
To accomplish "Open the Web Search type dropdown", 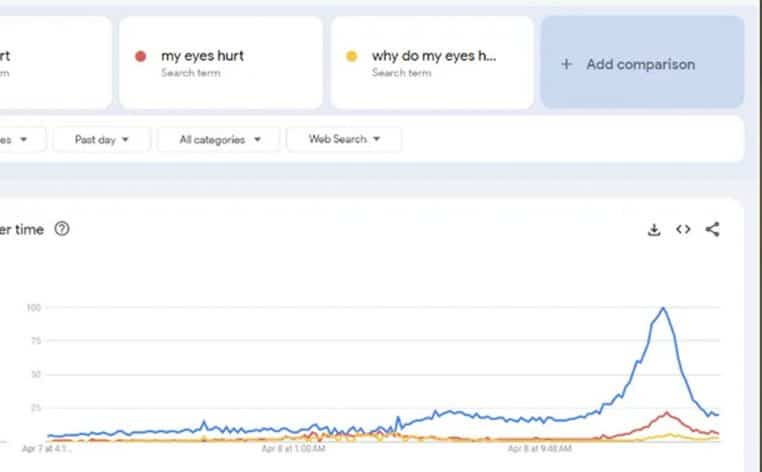I will pos(344,139).
